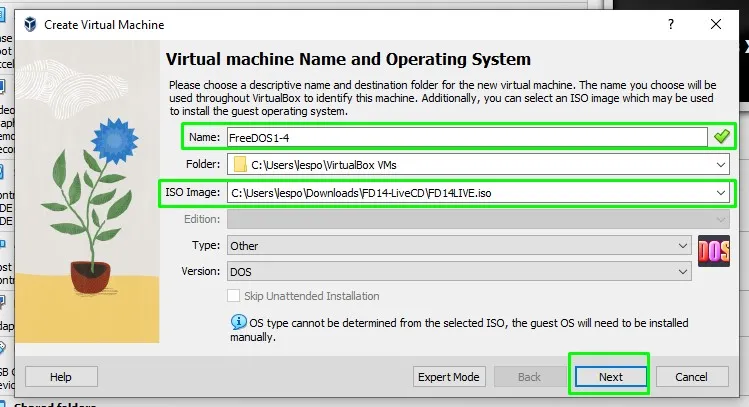Click the yellow folder icon in Folder field
This screenshot has width=749, height=407.
coord(240,165)
